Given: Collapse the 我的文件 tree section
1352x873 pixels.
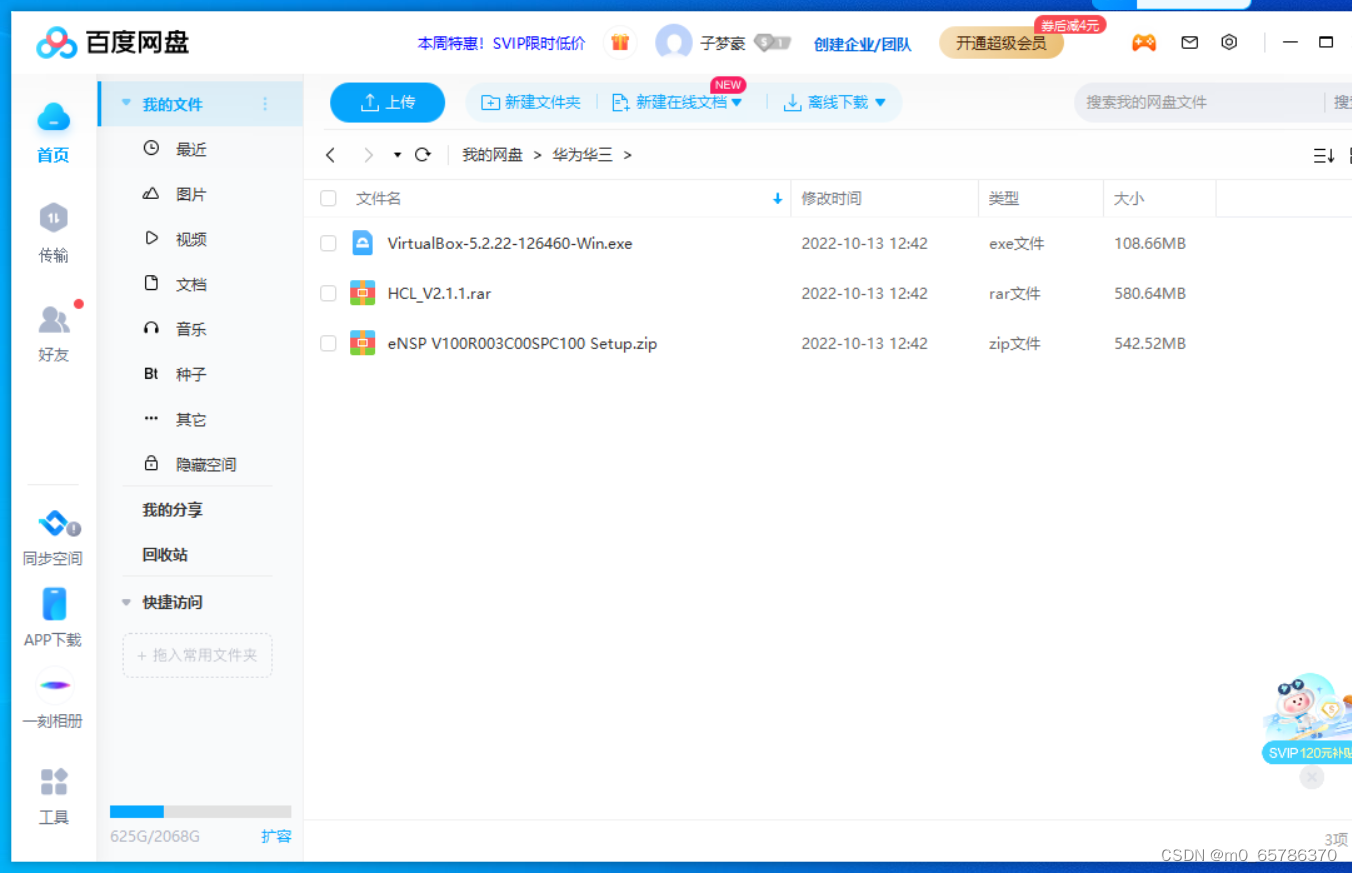Looking at the screenshot, I should coord(126,103).
